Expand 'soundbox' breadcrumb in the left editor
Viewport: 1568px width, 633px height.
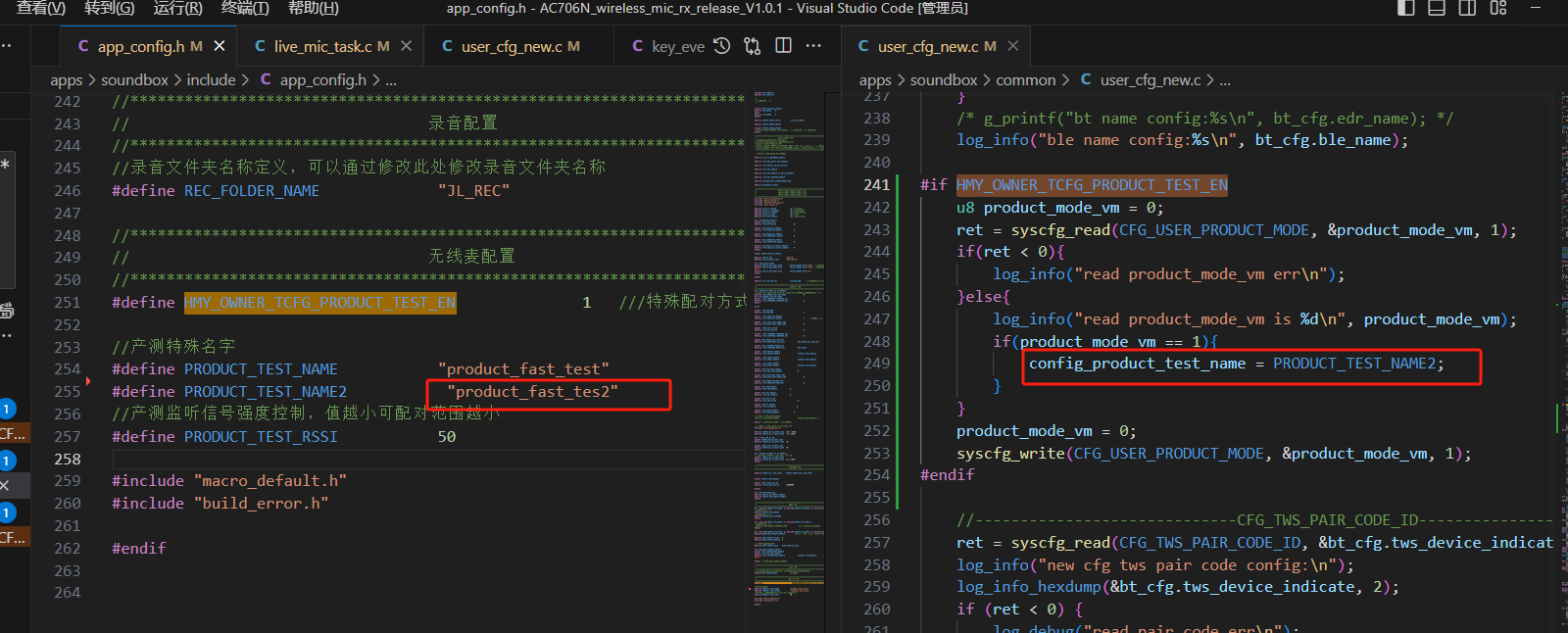coord(135,80)
